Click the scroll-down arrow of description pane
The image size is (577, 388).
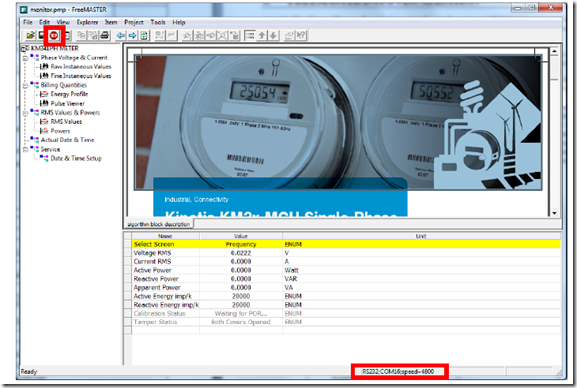(554, 213)
